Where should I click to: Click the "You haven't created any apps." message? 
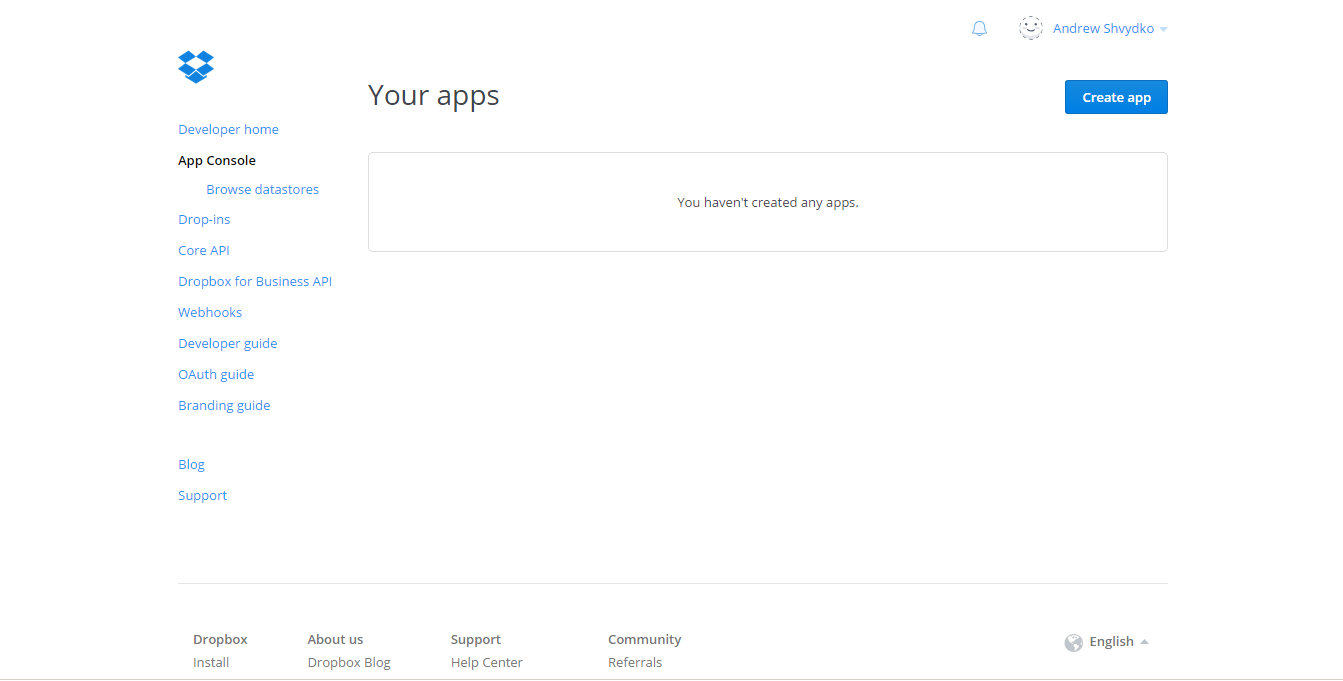pyautogui.click(x=768, y=202)
